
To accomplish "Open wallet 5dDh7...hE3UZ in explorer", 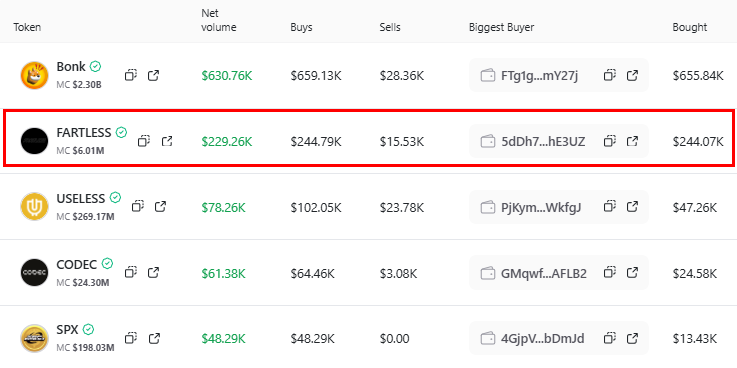I will point(633,141).
